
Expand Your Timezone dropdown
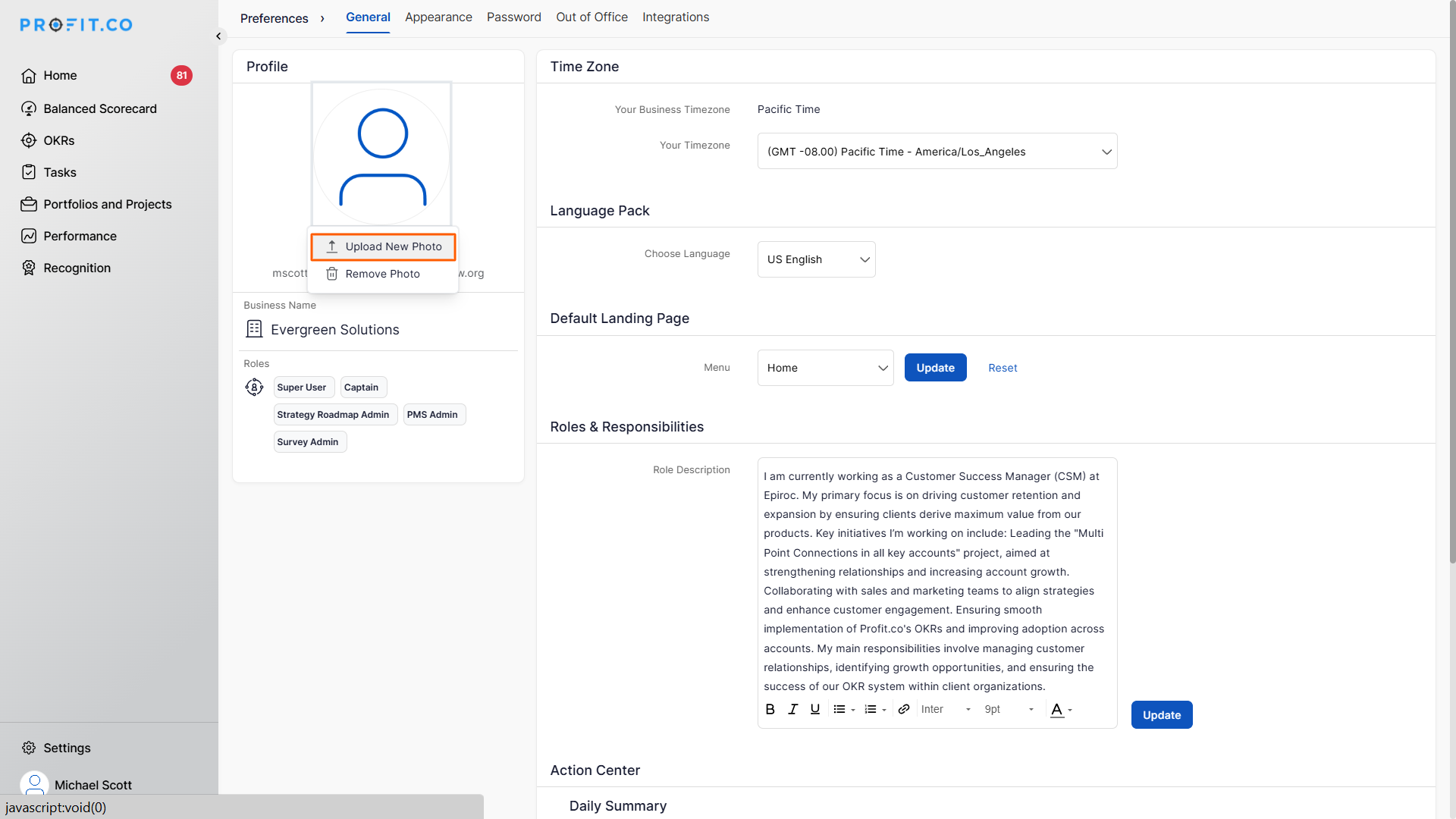(x=937, y=152)
